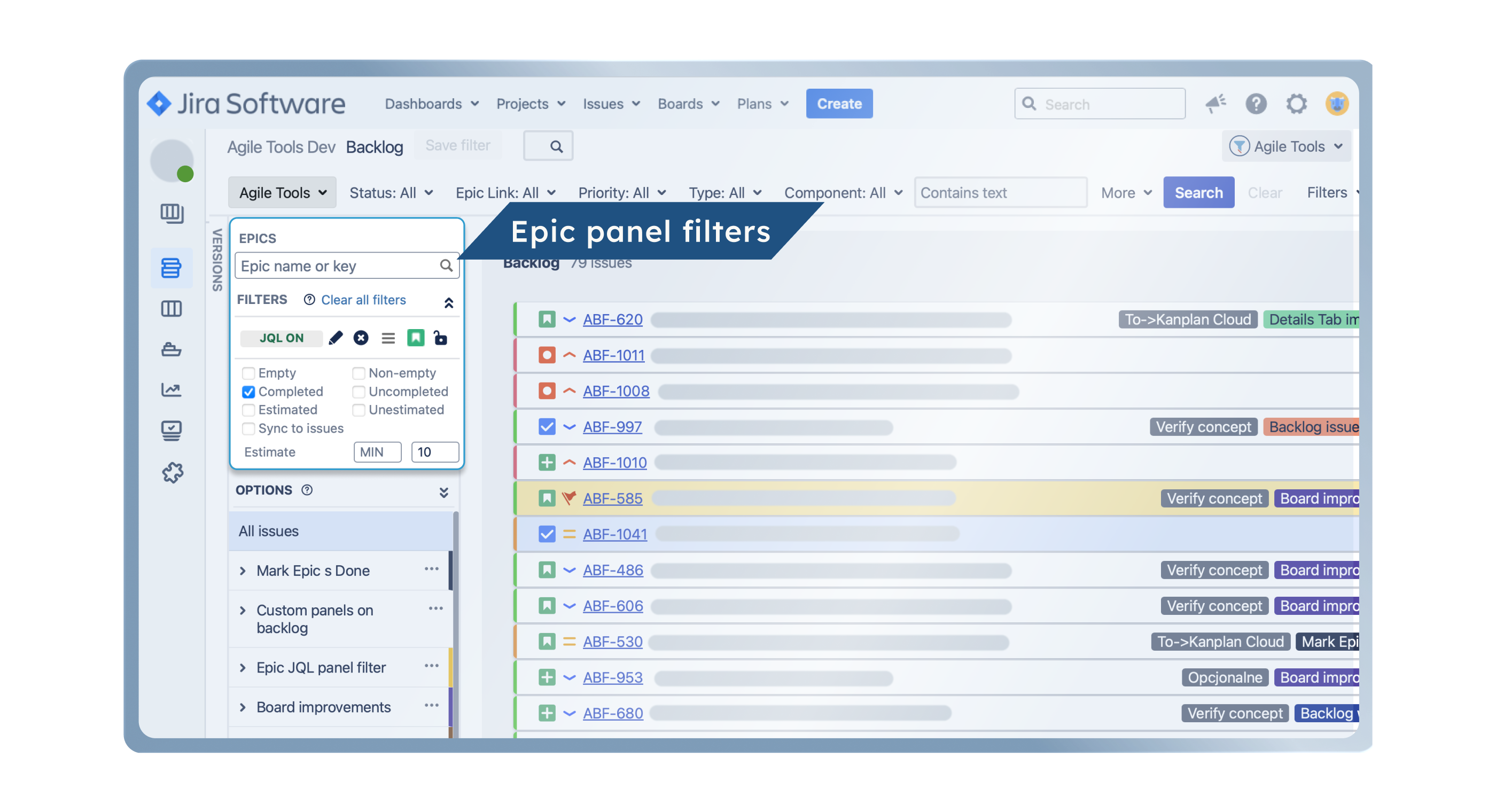Enable the Non-empty checkbox
This screenshot has width=1496, height=812.
coord(359,373)
